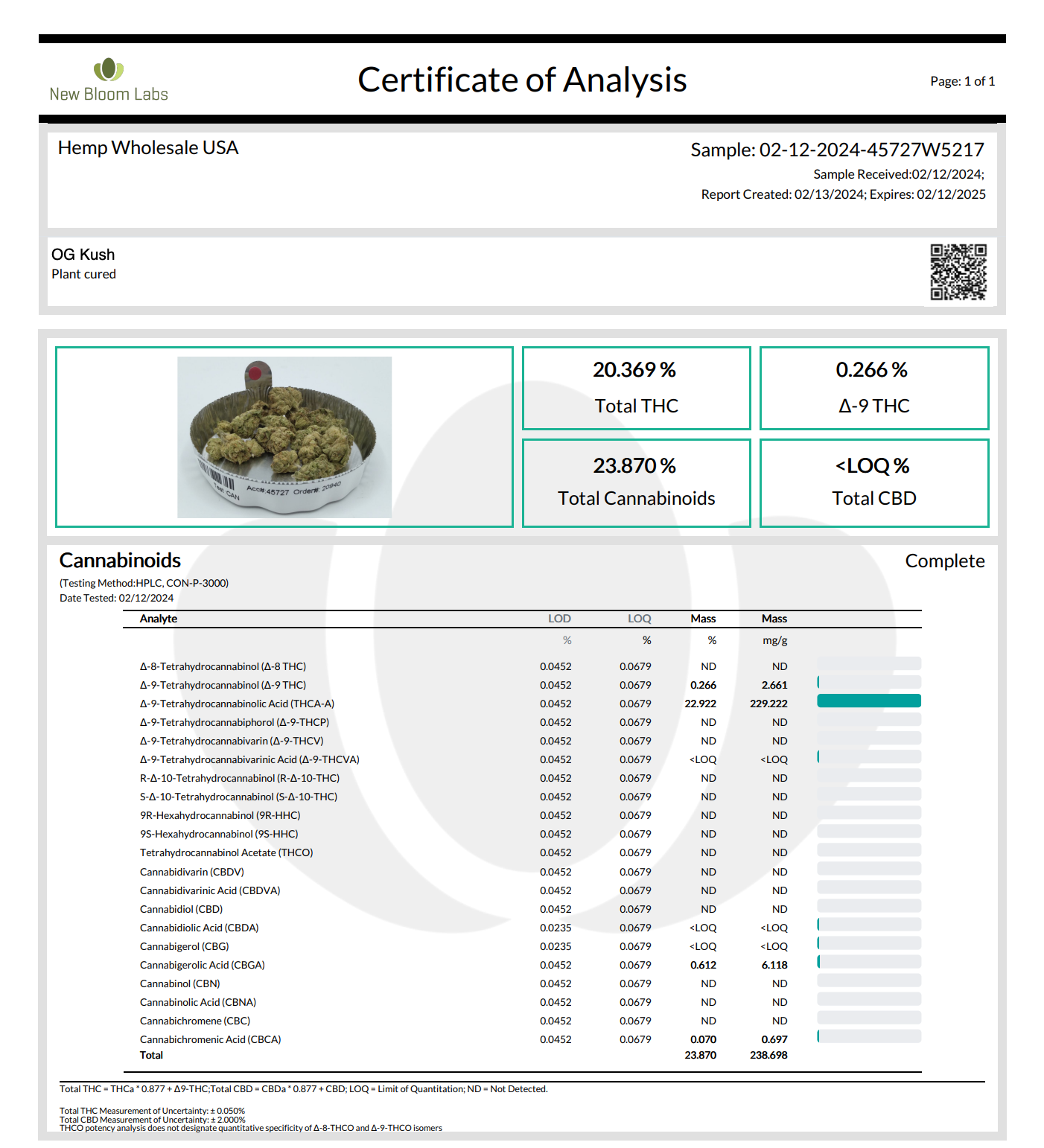Click the LOD column header
Screen dimensions: 1044x1148
559,619
